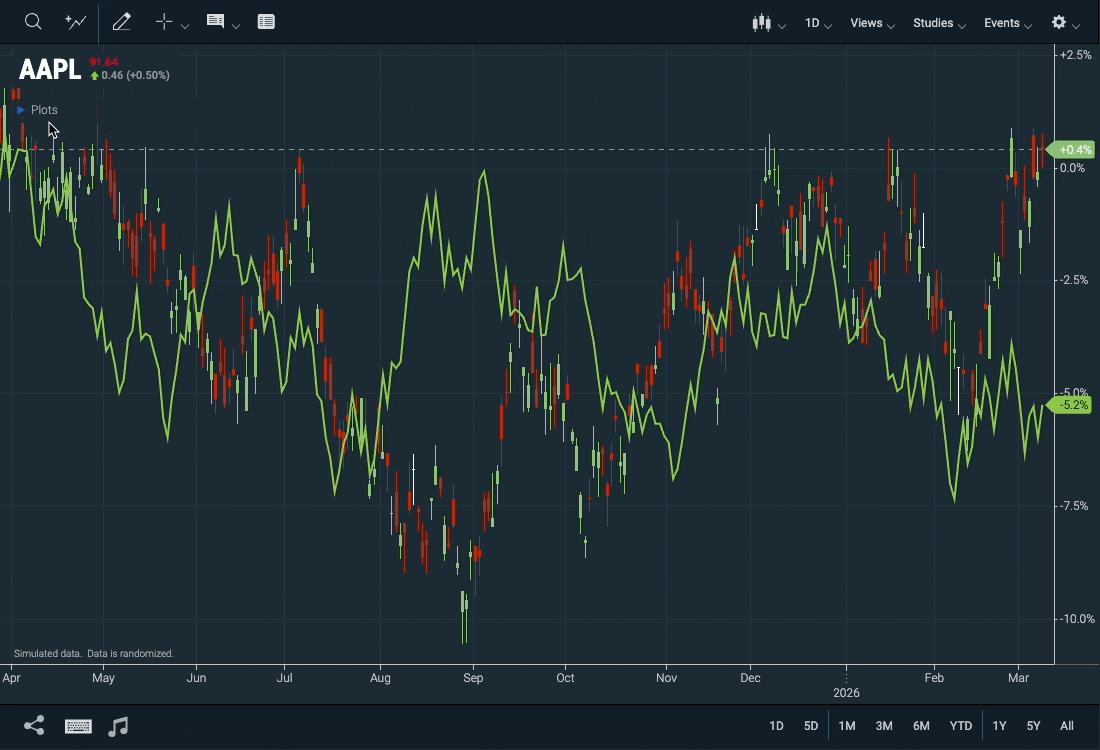Select the 5Y range option
This screenshot has width=1100, height=750.
click(1033, 726)
